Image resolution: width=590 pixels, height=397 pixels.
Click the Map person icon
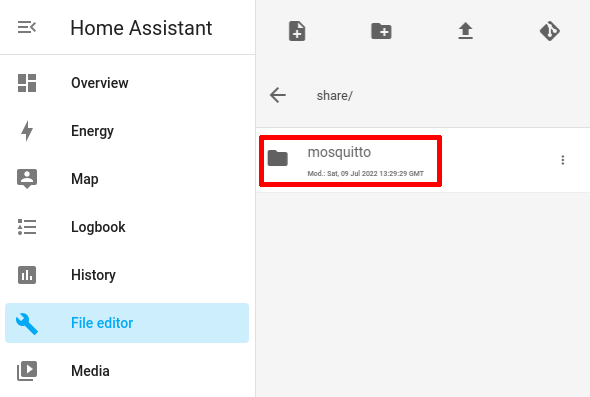[x=27, y=179]
